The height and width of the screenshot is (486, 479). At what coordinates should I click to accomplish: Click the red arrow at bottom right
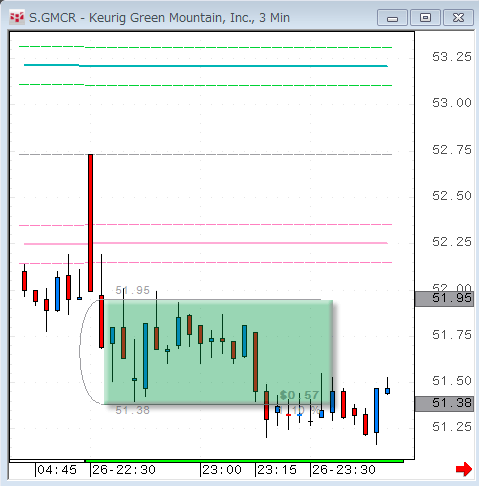click(464, 469)
